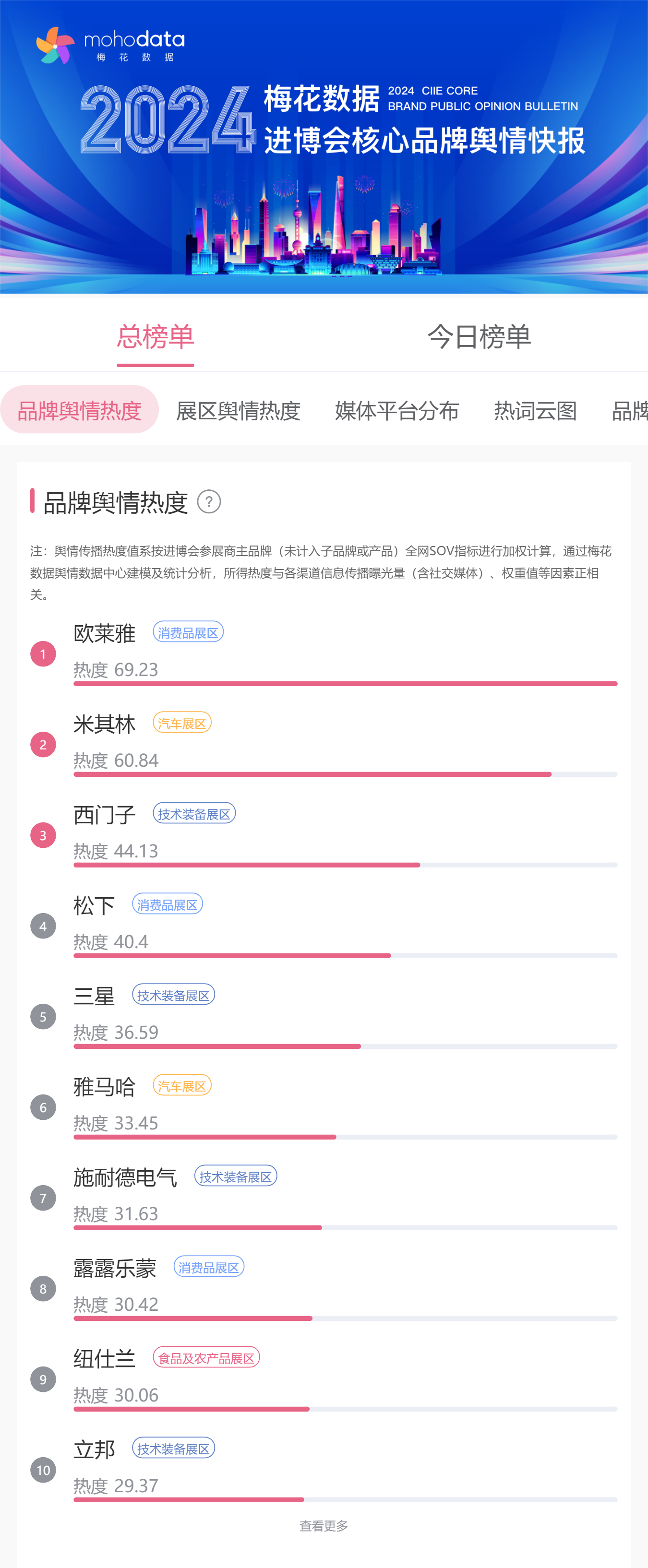Expand list with 查看更多

(x=324, y=1525)
